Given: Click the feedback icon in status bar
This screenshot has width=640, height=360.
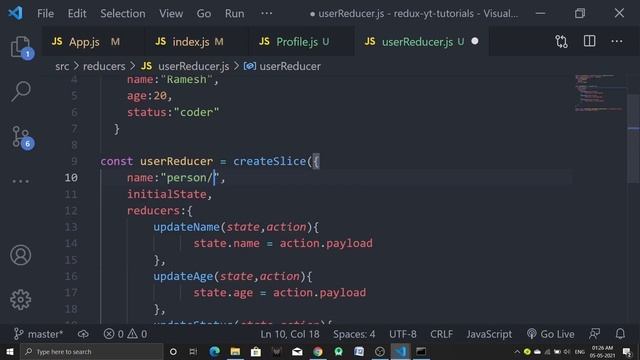Looking at the screenshot, I should pyautogui.click(x=595, y=334).
